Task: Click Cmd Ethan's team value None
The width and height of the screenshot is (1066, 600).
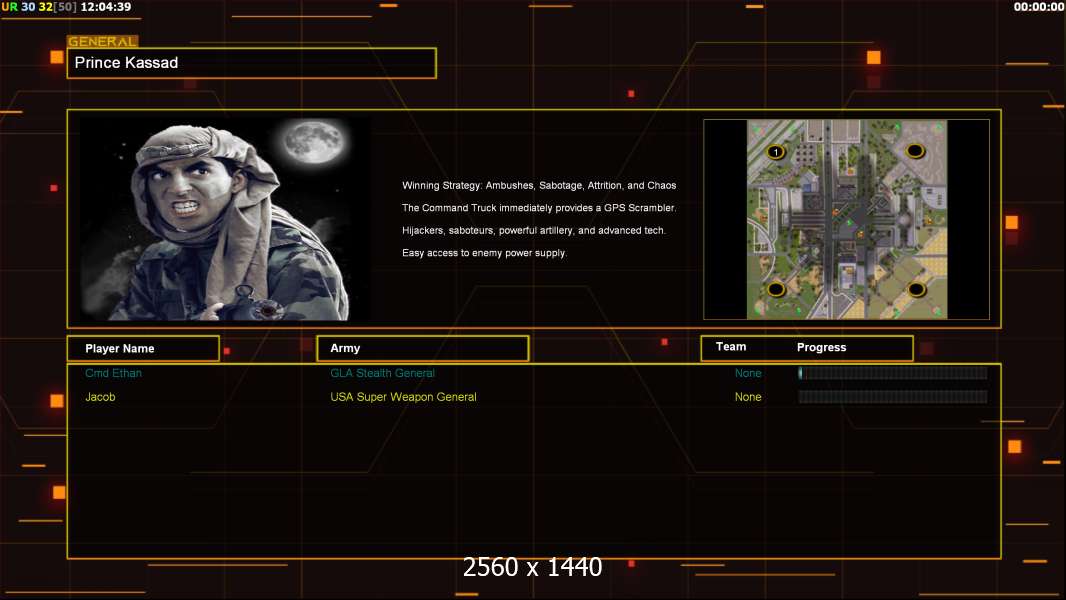Action: (x=748, y=373)
